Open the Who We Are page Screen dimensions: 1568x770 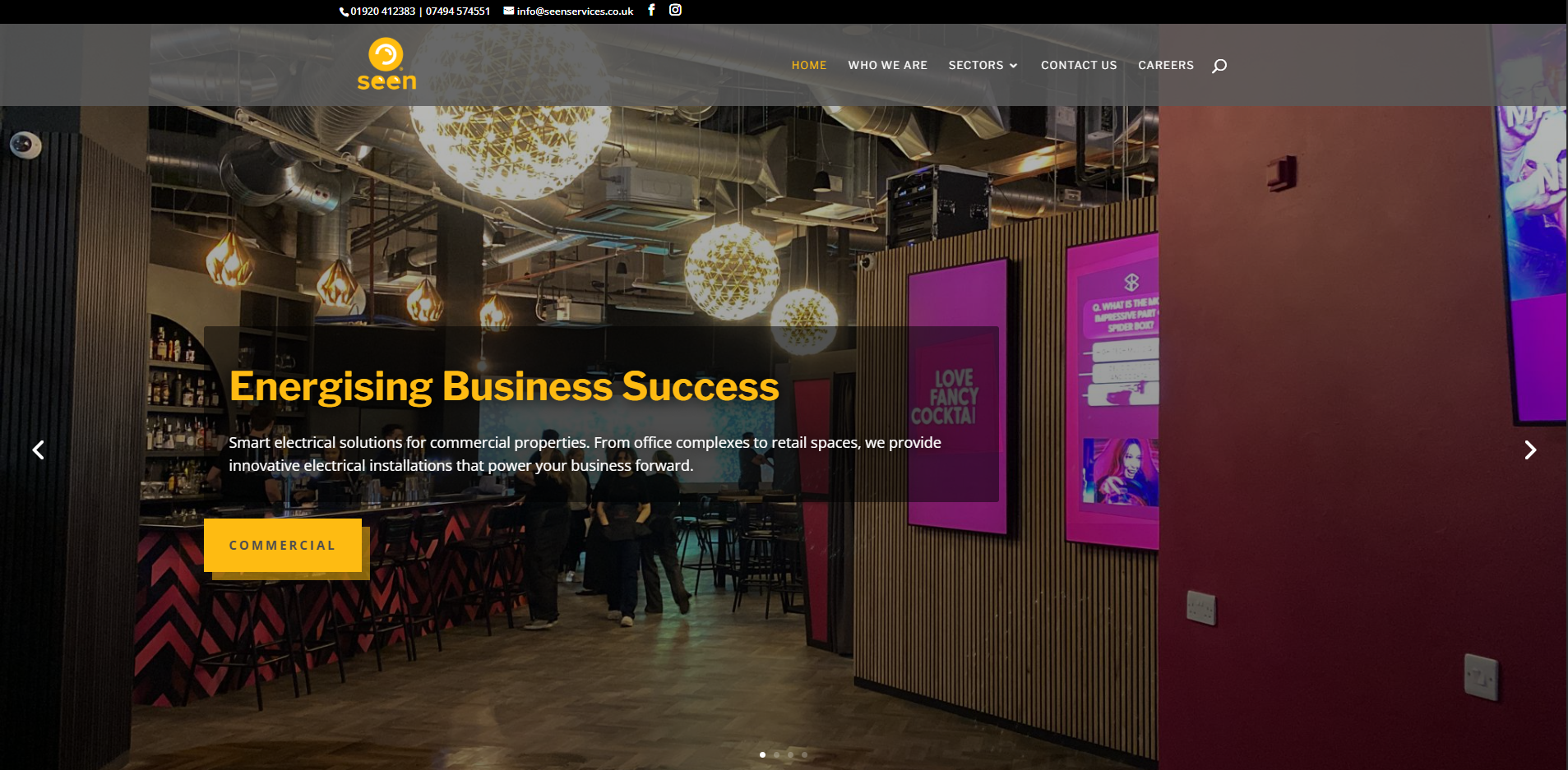[887, 65]
